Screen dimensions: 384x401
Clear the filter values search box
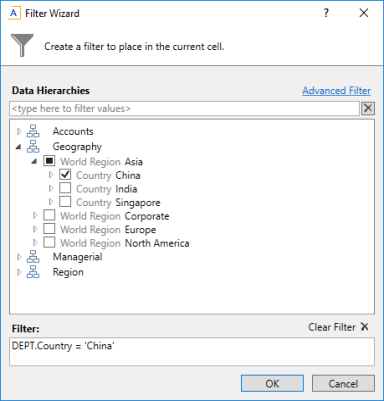click(368, 108)
